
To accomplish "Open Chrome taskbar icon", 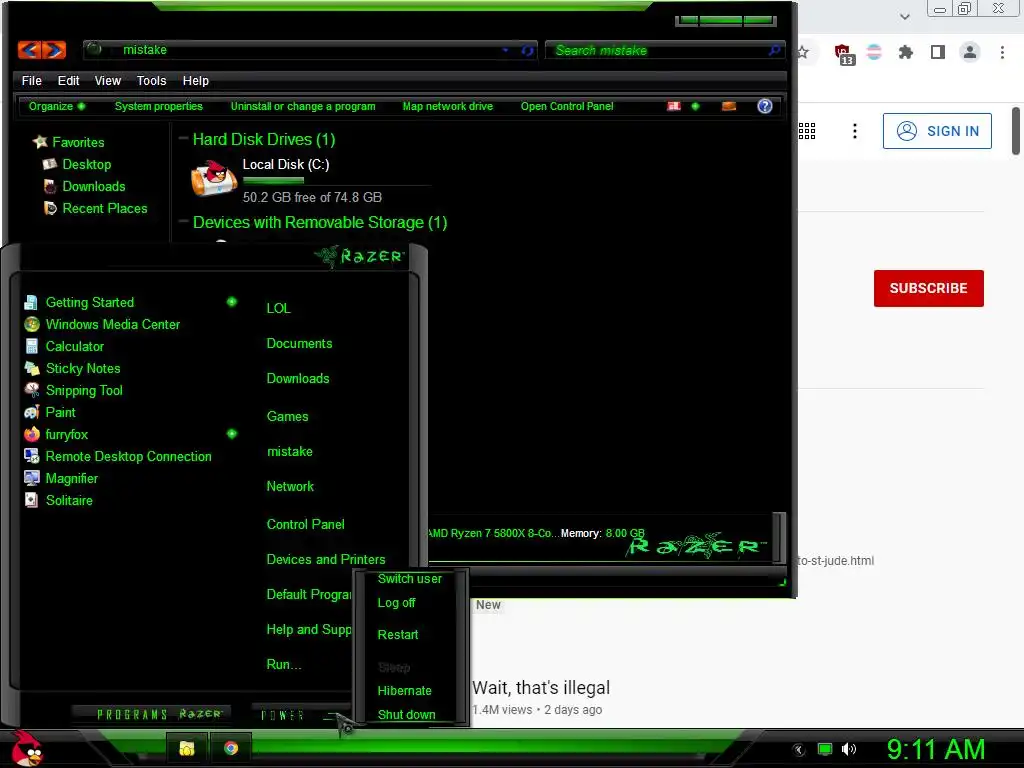I will 231,748.
